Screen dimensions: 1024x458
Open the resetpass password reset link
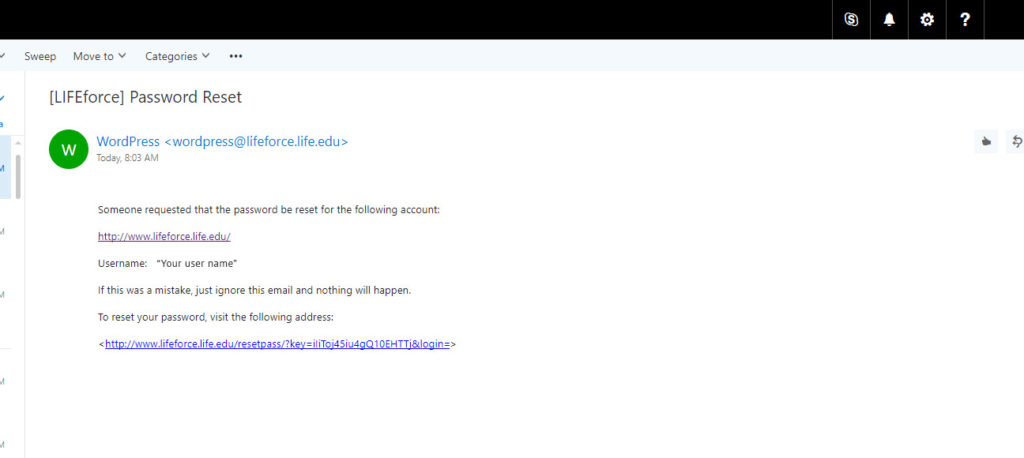pyautogui.click(x=277, y=344)
